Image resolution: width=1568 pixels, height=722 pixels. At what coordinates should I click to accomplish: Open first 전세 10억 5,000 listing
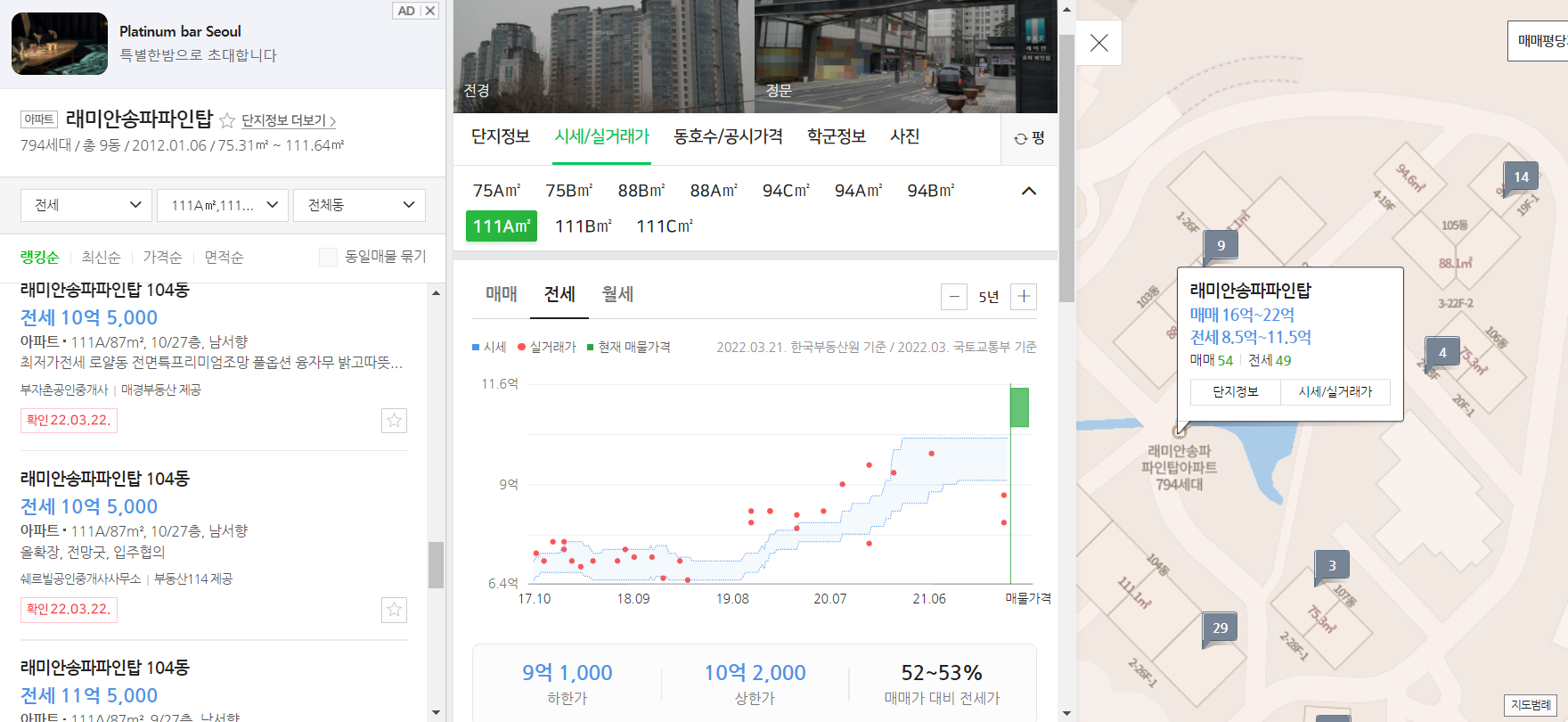coord(89,317)
